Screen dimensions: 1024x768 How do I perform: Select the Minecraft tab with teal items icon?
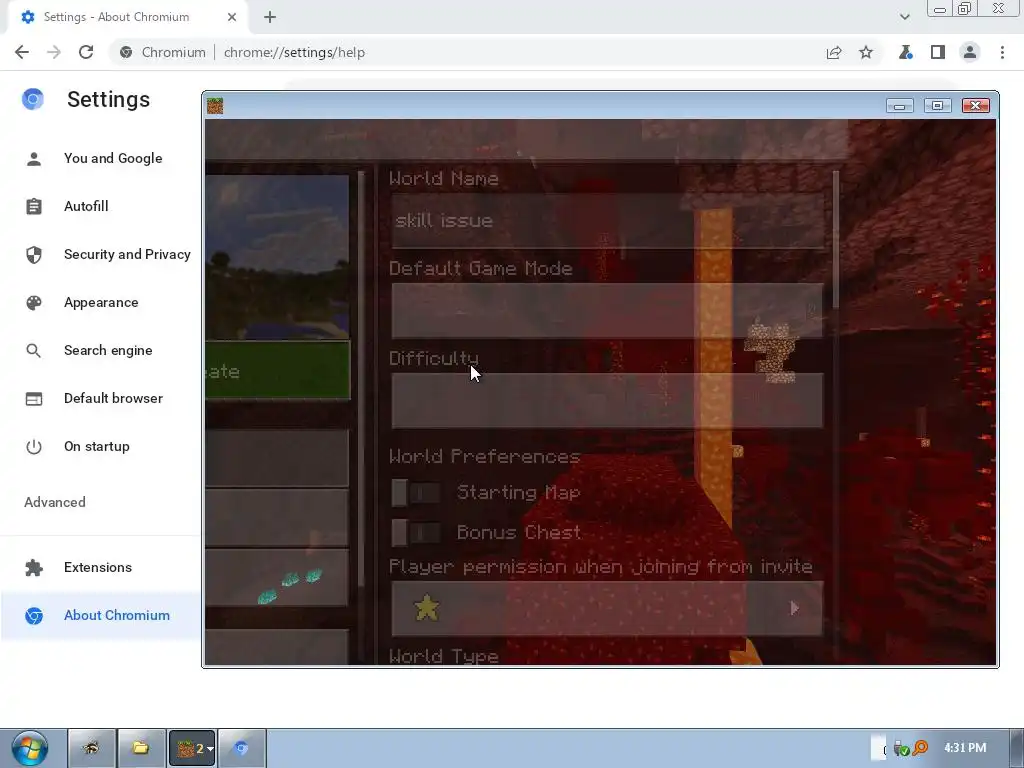pyautogui.click(x=278, y=577)
